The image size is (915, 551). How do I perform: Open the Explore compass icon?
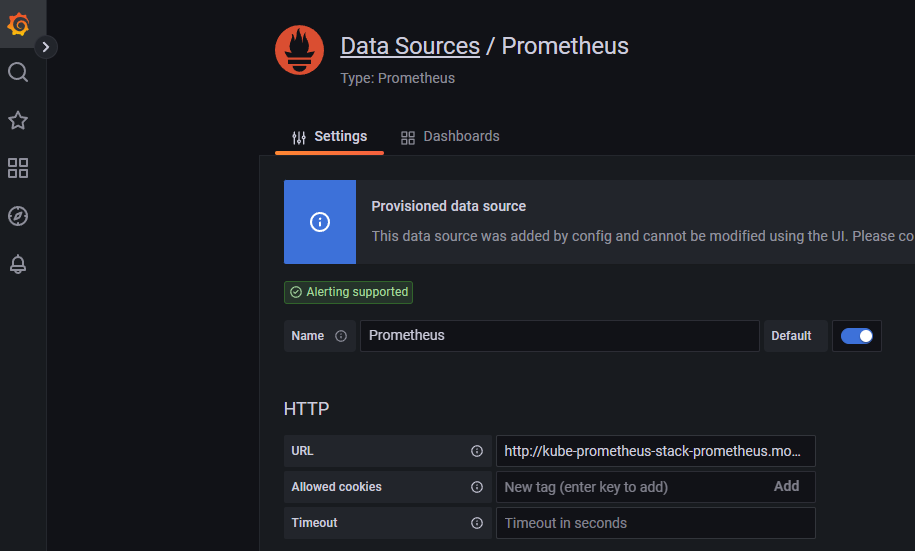click(x=18, y=216)
